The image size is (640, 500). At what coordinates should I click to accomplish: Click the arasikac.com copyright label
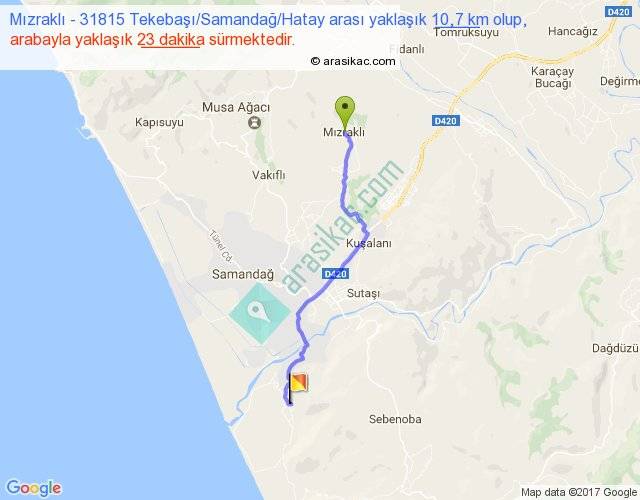[x=353, y=61]
